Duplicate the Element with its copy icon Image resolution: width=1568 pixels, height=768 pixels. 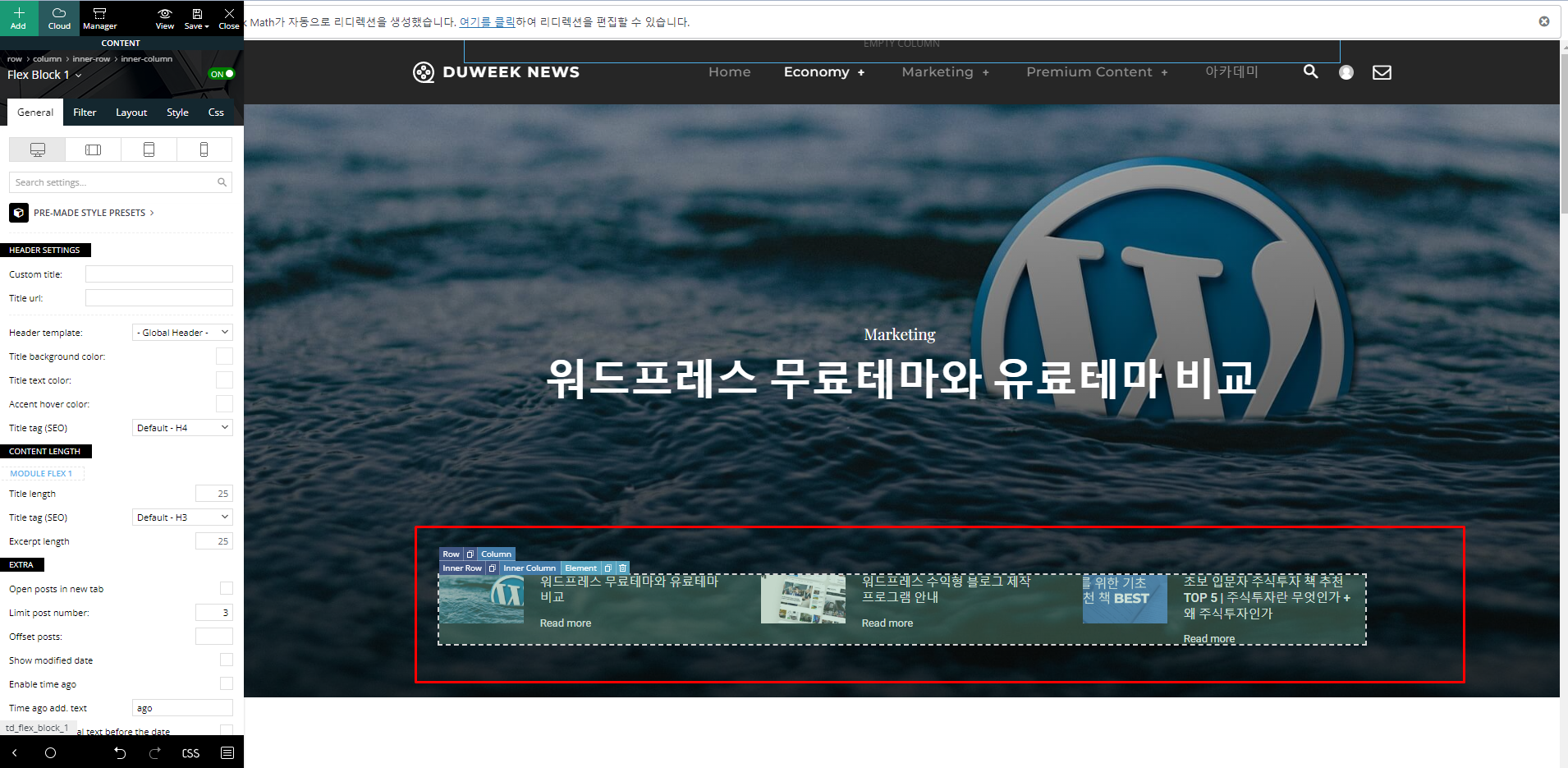click(x=607, y=568)
